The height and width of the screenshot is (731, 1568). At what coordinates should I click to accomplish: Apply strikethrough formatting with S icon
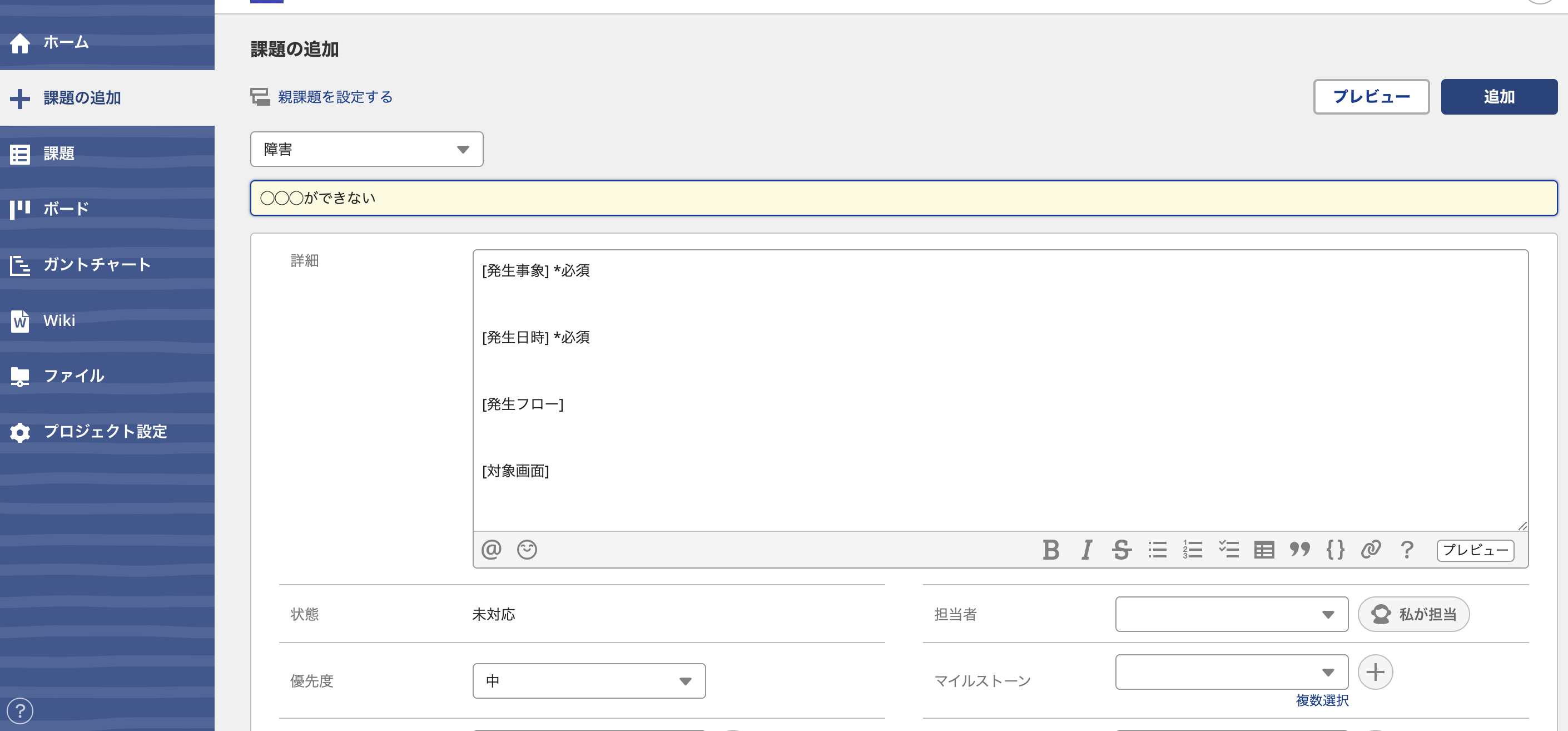[x=1121, y=550]
